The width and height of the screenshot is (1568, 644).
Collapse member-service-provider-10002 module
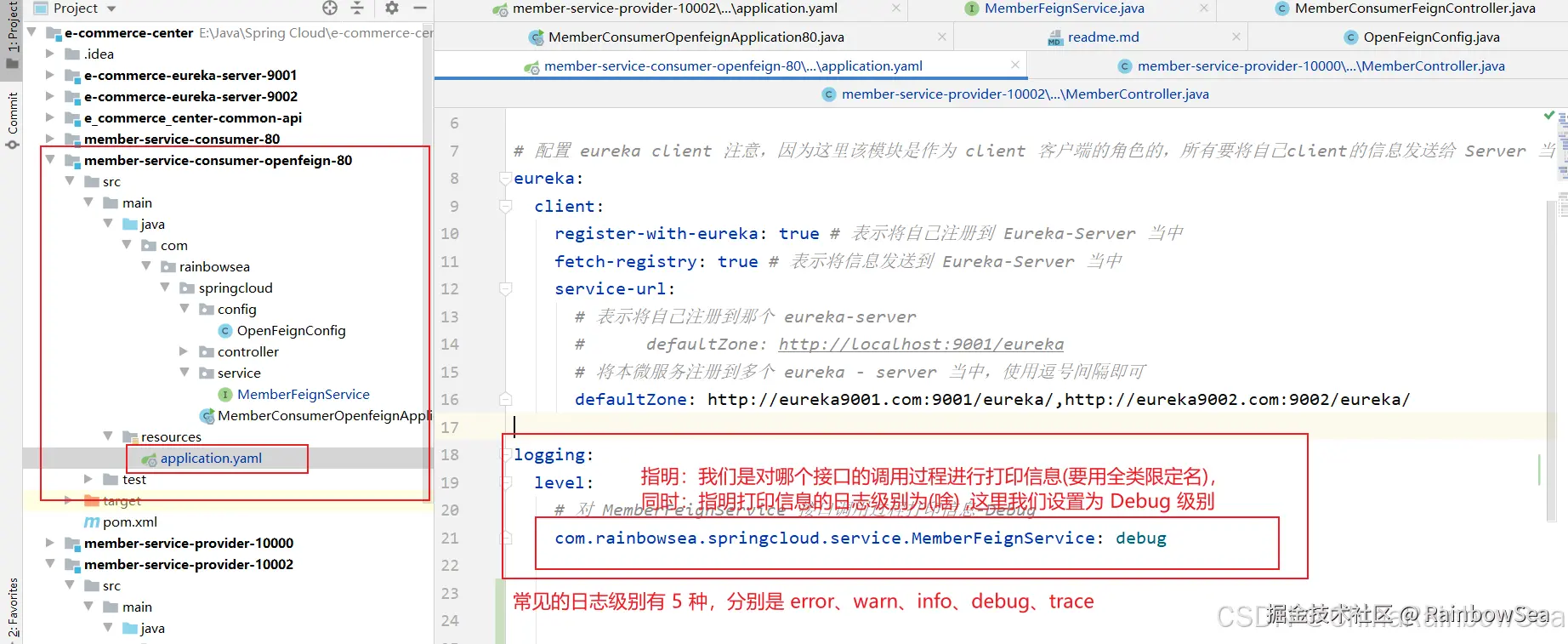pos(50,564)
